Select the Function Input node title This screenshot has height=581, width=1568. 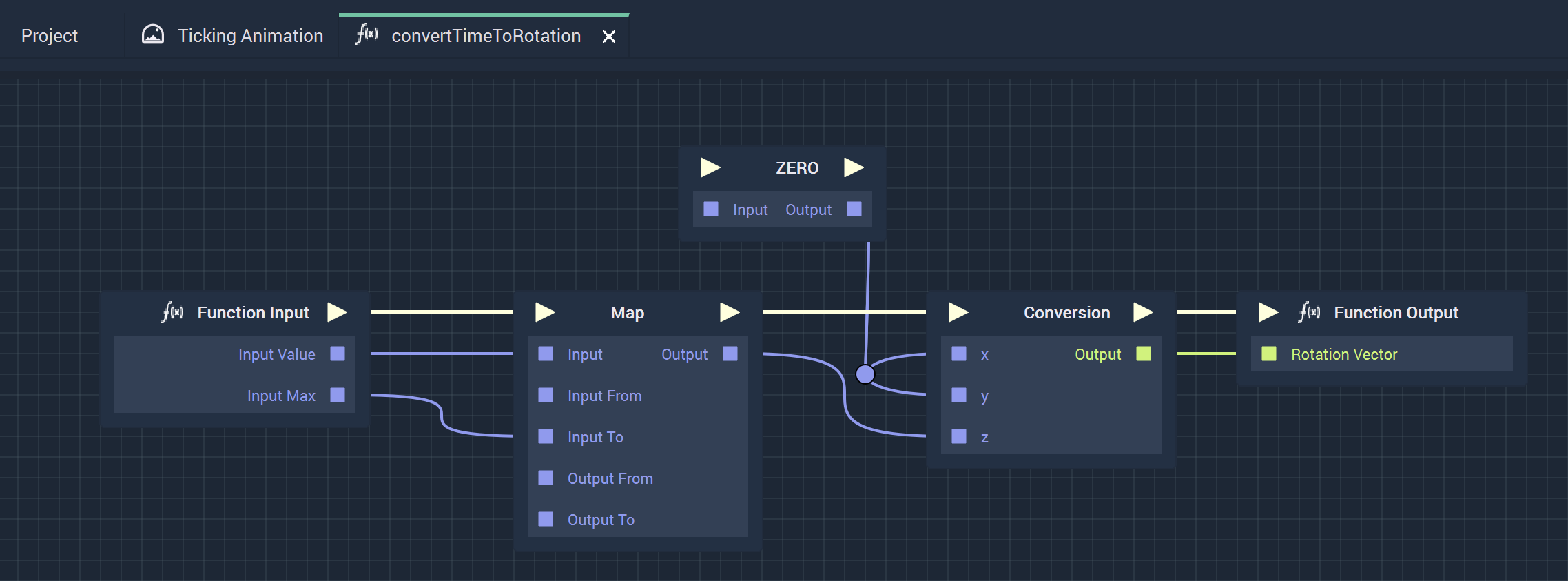(253, 313)
